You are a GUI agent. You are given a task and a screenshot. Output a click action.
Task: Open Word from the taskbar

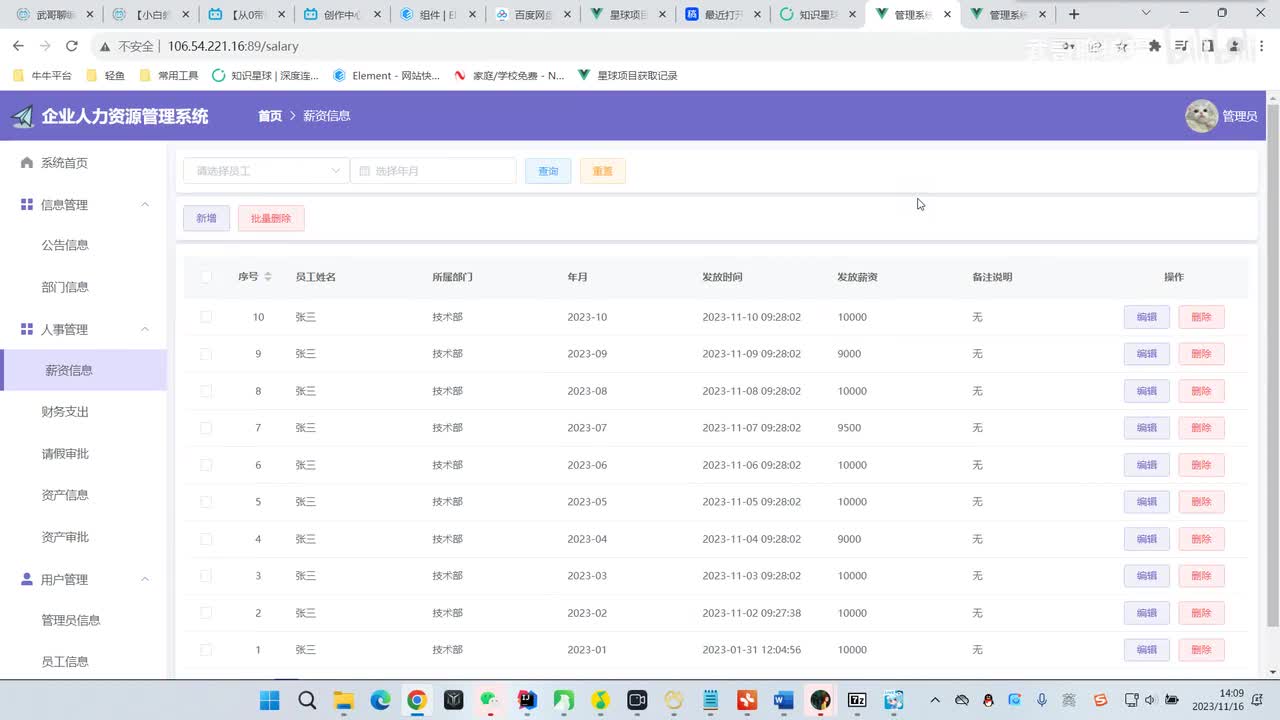click(x=784, y=700)
